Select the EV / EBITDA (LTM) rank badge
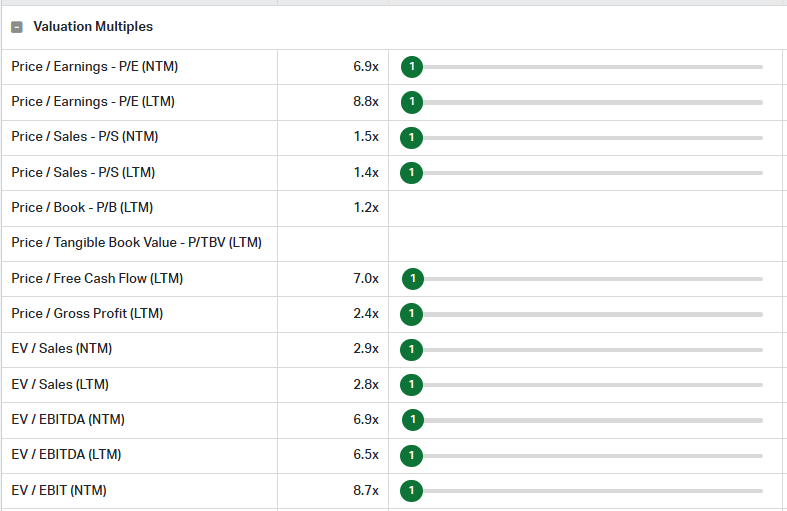This screenshot has height=511, width=787. point(412,456)
